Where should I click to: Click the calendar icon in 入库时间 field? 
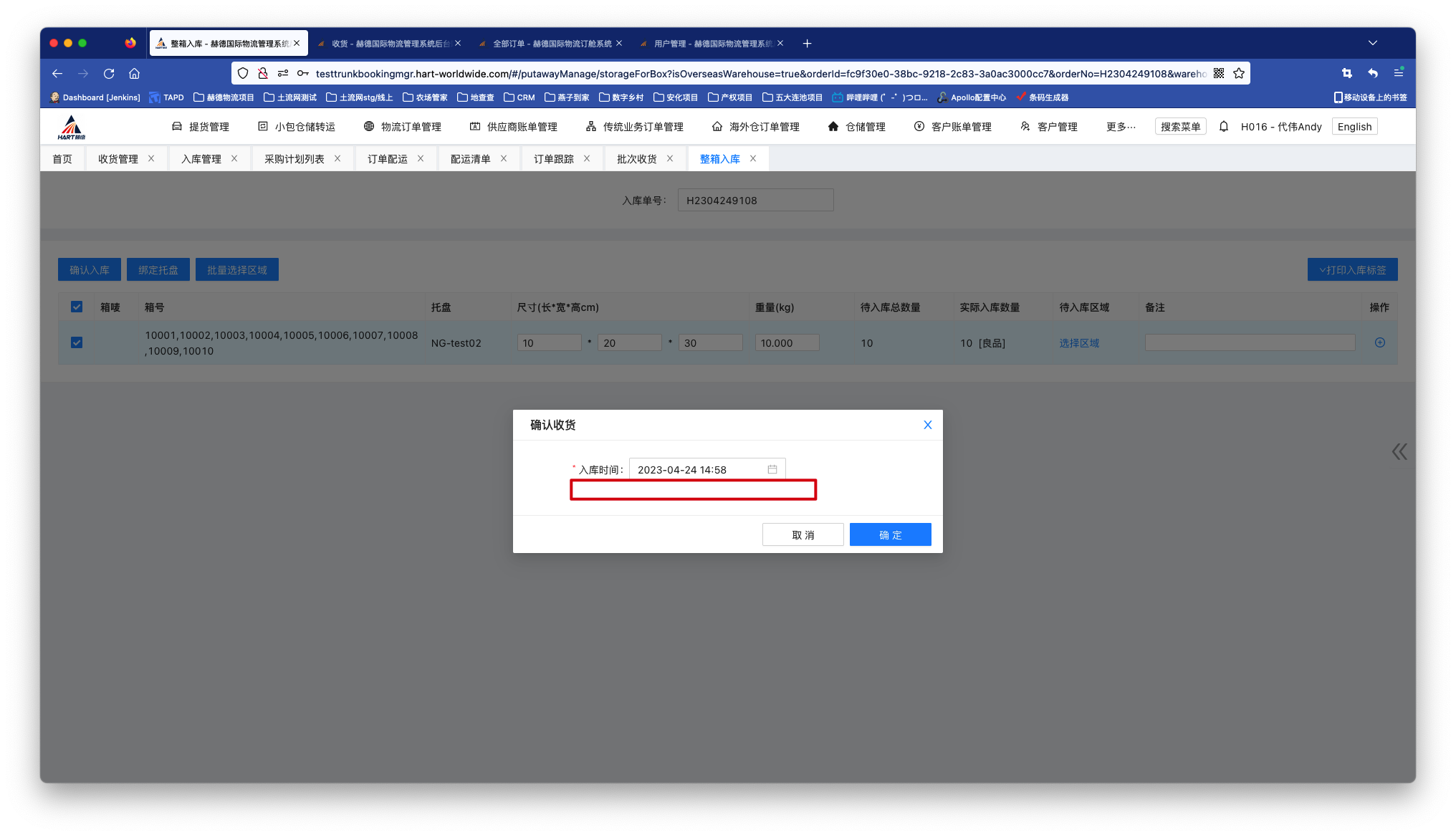click(x=772, y=469)
